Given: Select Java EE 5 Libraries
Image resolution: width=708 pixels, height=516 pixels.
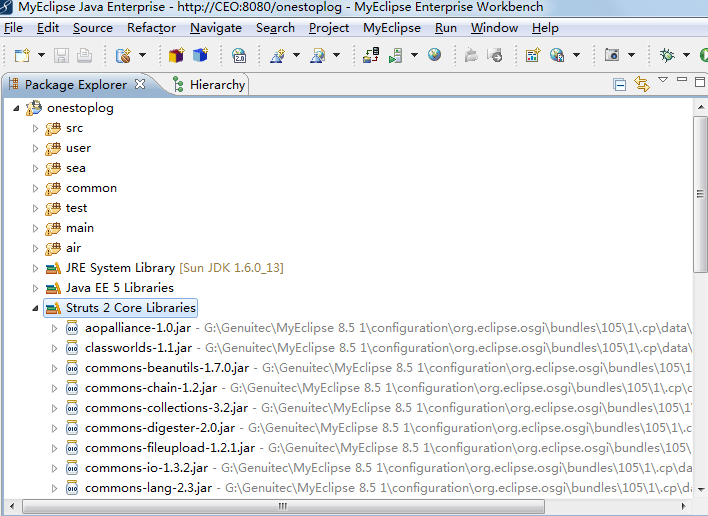Looking at the screenshot, I should click(x=120, y=288).
